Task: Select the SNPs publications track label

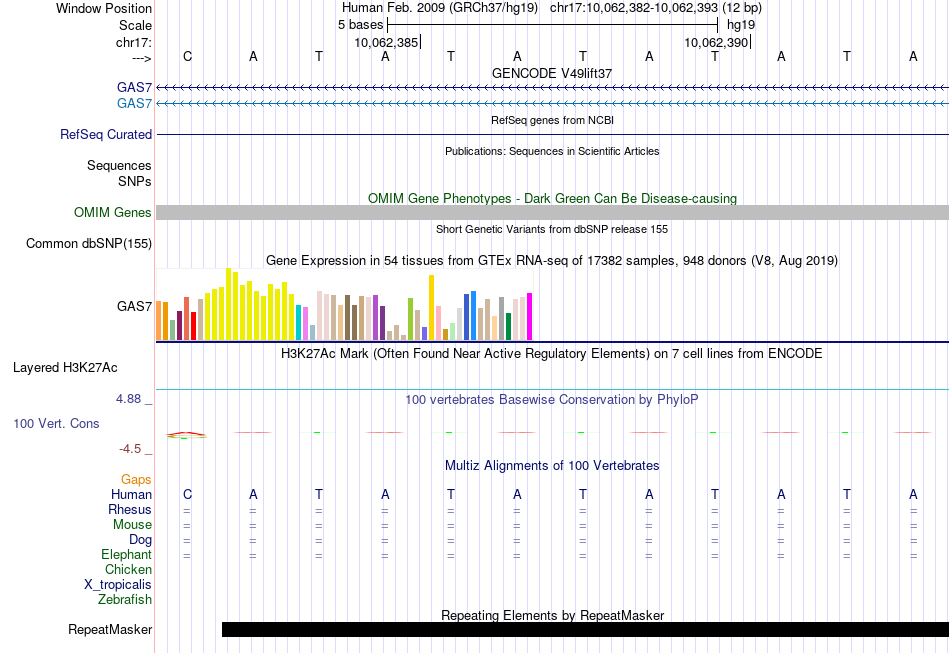Action: [135, 181]
